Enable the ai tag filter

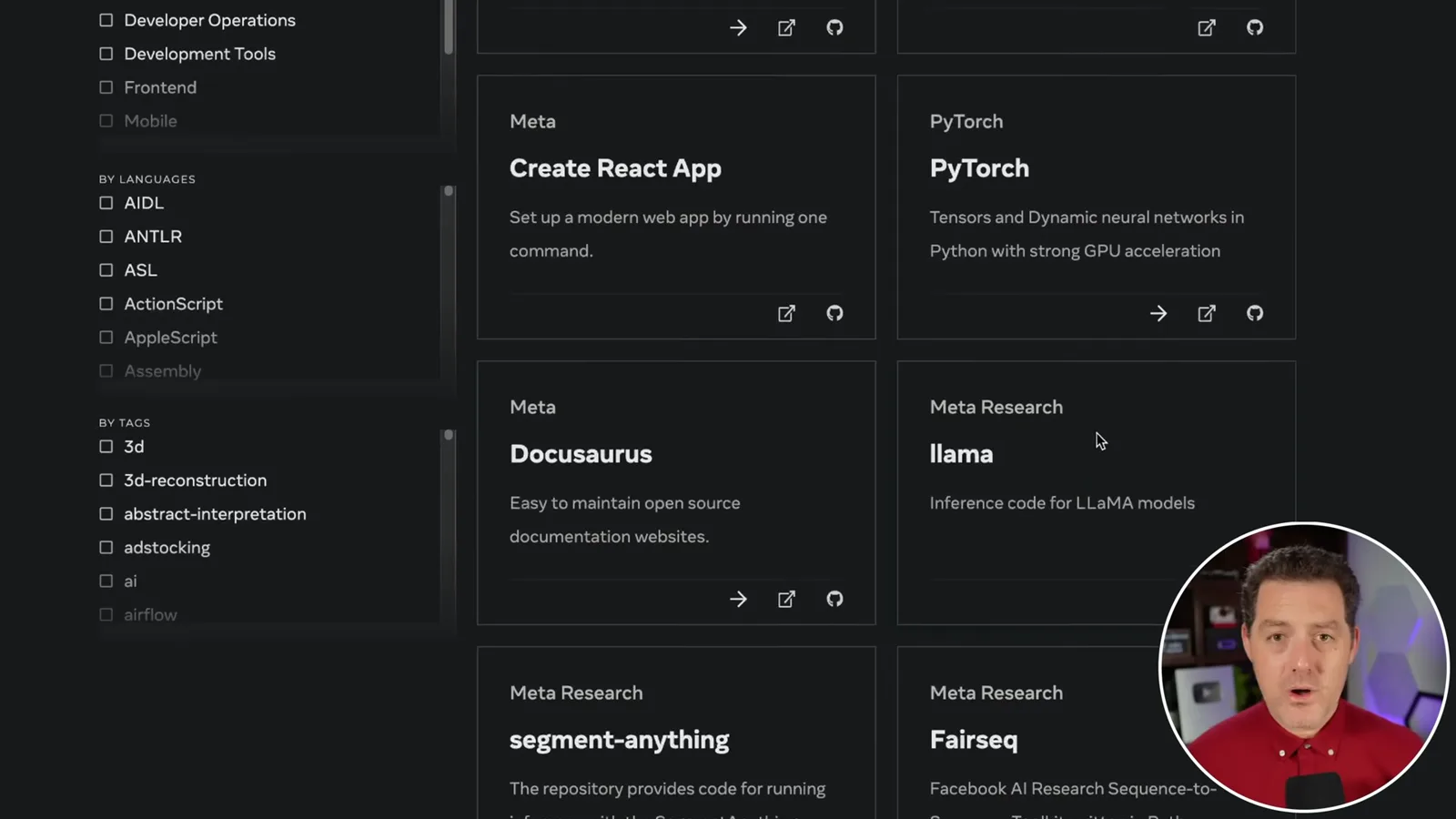coord(106,581)
